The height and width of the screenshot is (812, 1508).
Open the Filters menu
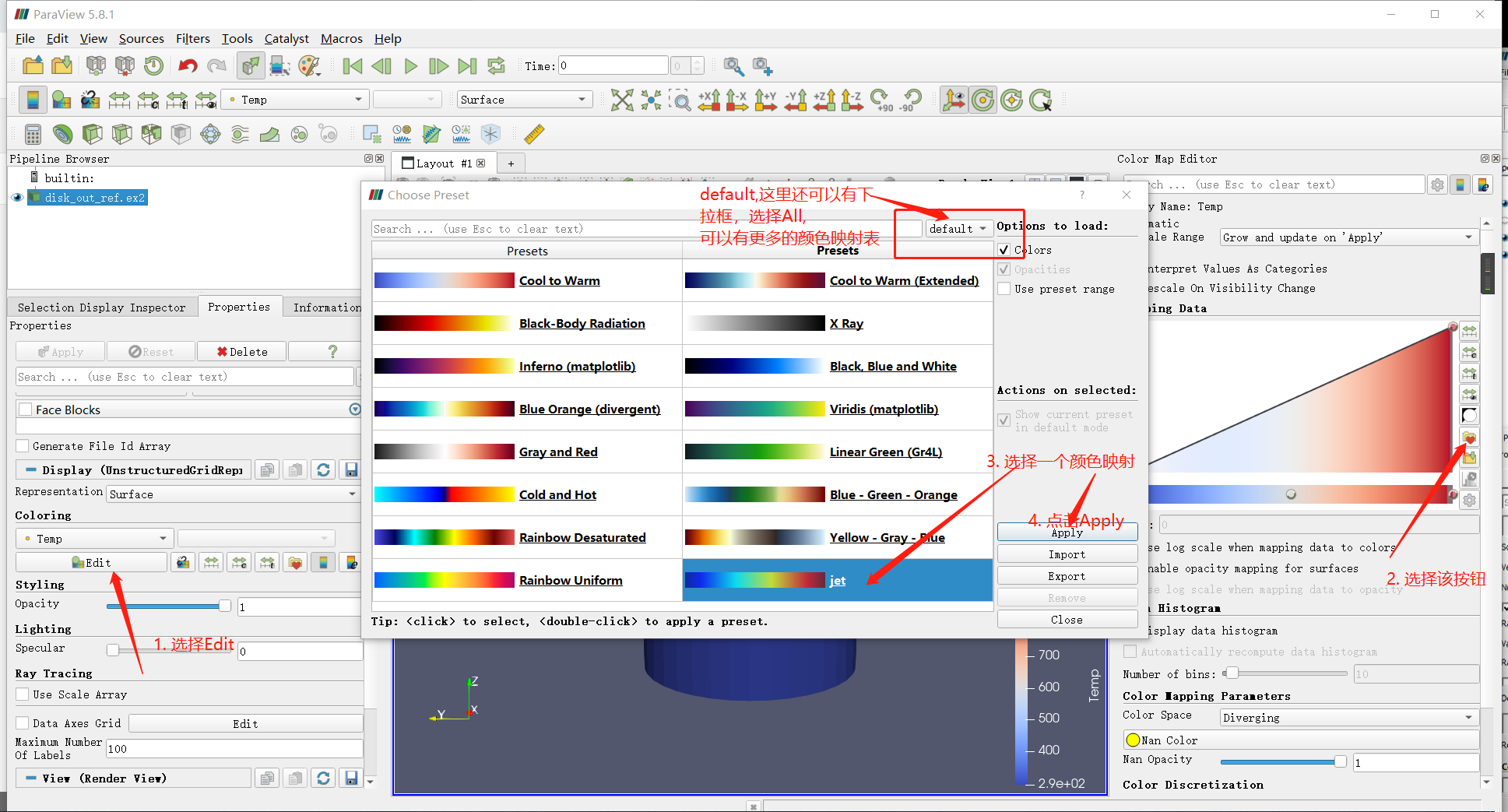(192, 38)
